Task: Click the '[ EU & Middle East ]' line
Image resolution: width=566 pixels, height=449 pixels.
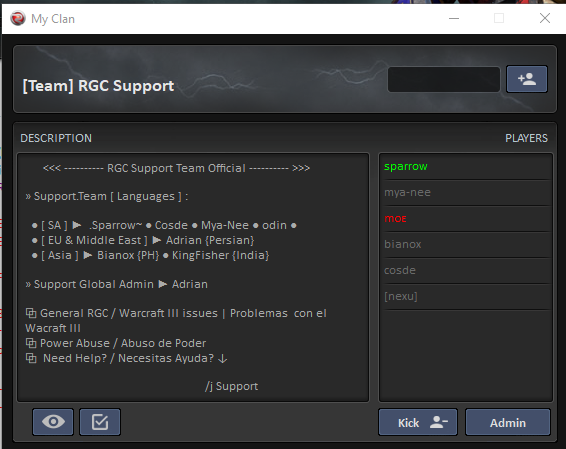Action: (x=143, y=240)
